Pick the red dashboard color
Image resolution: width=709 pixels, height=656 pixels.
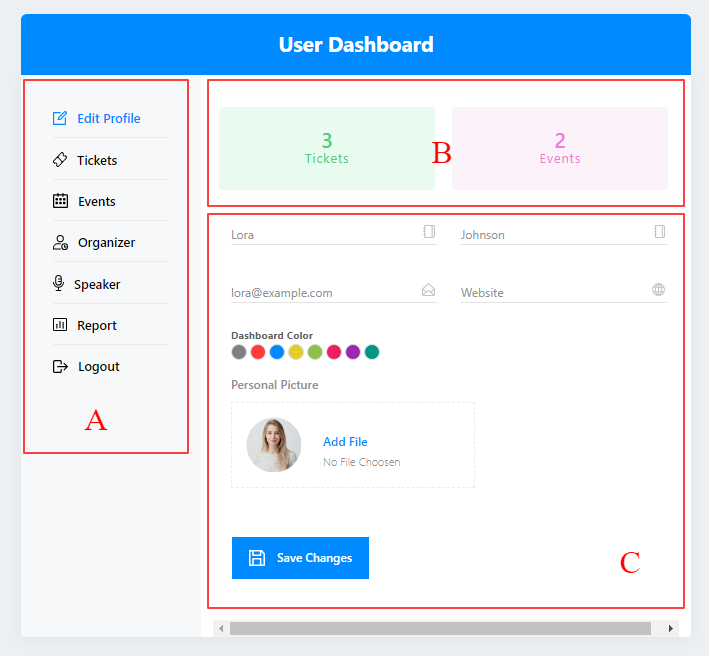point(258,352)
